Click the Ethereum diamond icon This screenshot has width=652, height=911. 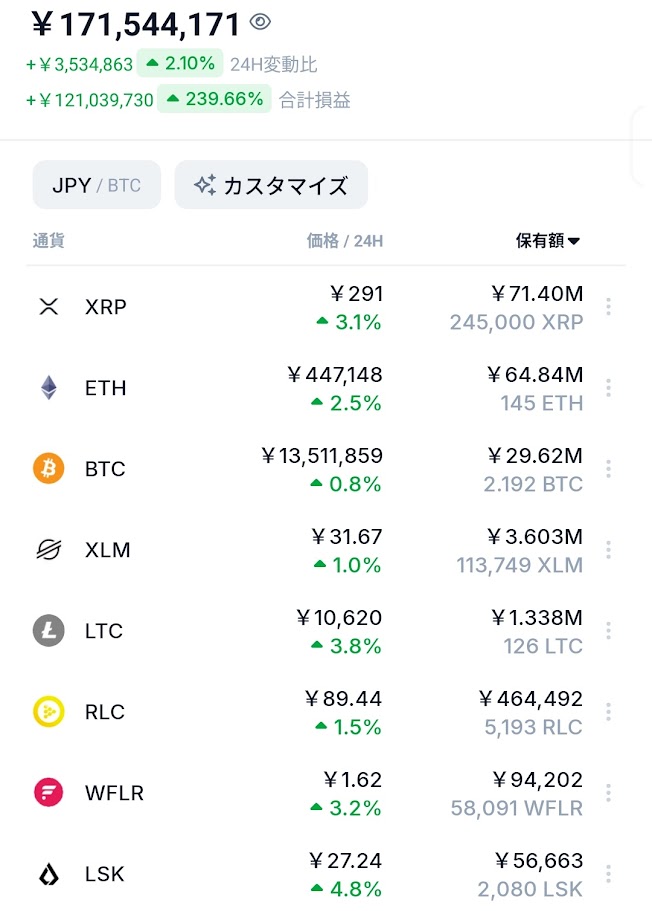(x=49, y=388)
